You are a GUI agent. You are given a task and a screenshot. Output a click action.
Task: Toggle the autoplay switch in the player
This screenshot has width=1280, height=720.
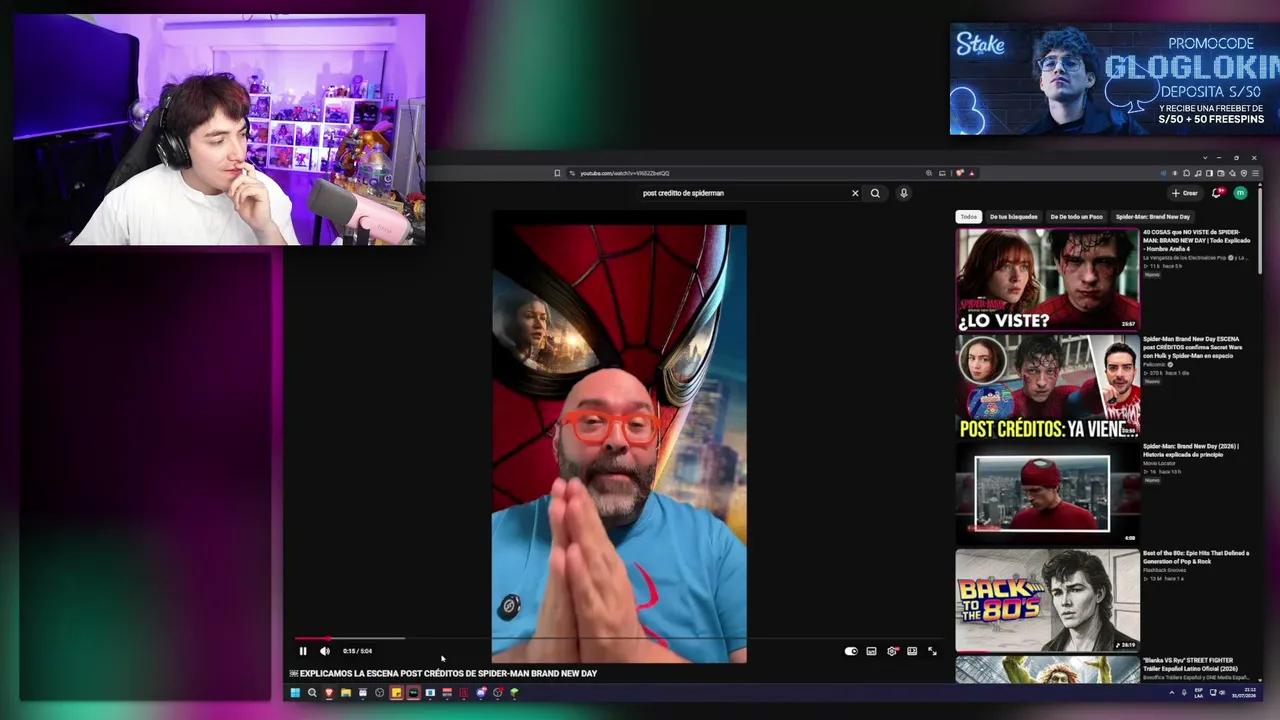click(x=851, y=651)
